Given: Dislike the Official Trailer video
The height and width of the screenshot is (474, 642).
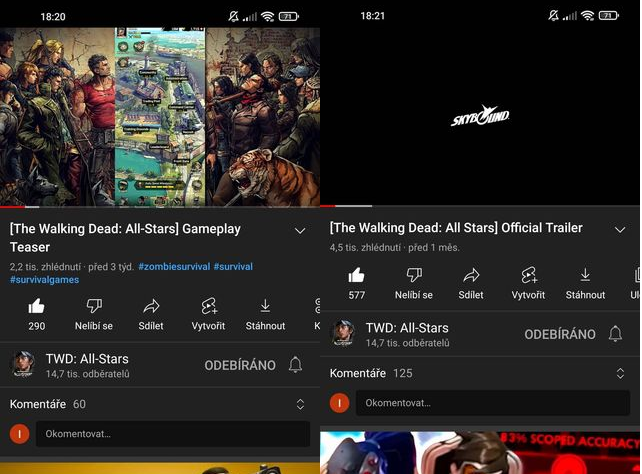Looking at the screenshot, I should pyautogui.click(x=414, y=276).
